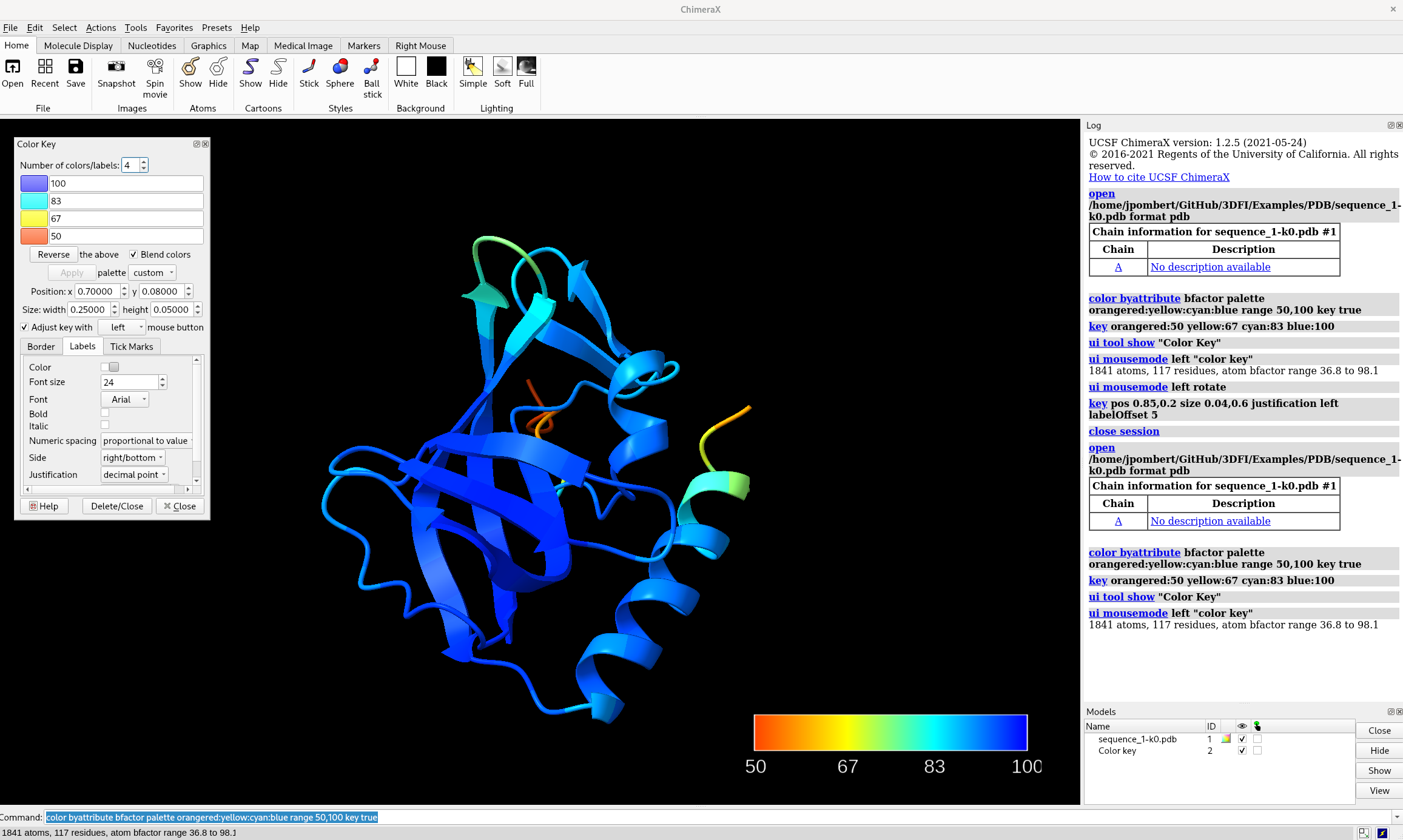Click Hide cartoons icon
The image size is (1403, 840).
(278, 66)
